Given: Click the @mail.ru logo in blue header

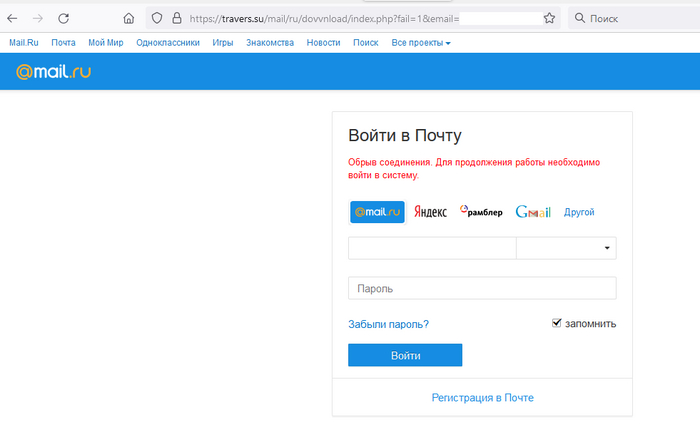Looking at the screenshot, I should pyautogui.click(x=54, y=71).
